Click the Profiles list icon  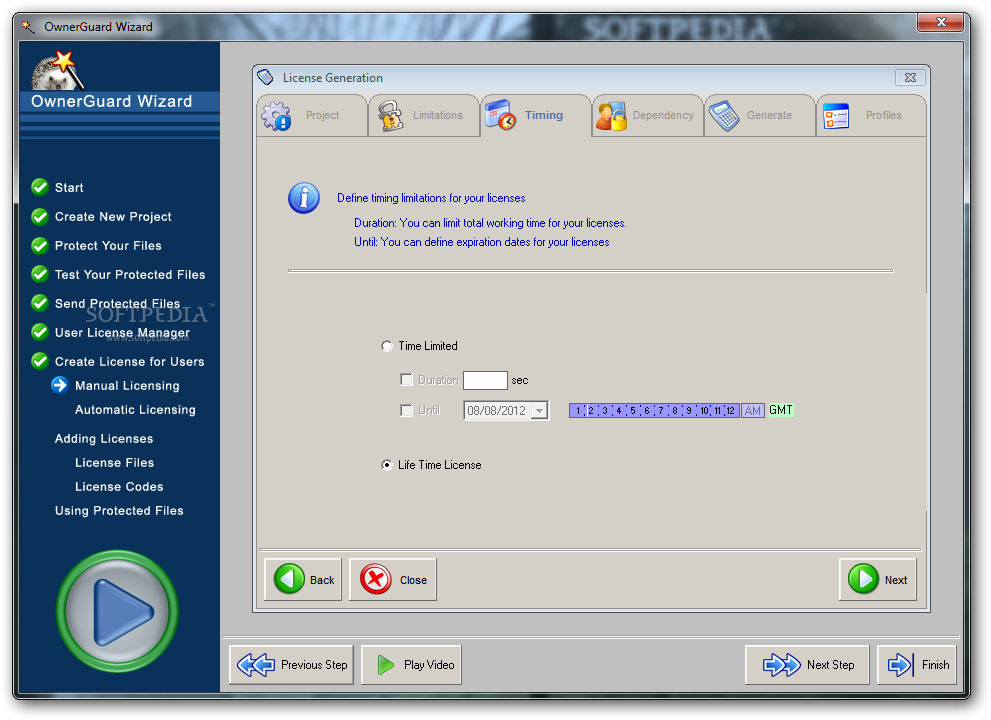[836, 116]
